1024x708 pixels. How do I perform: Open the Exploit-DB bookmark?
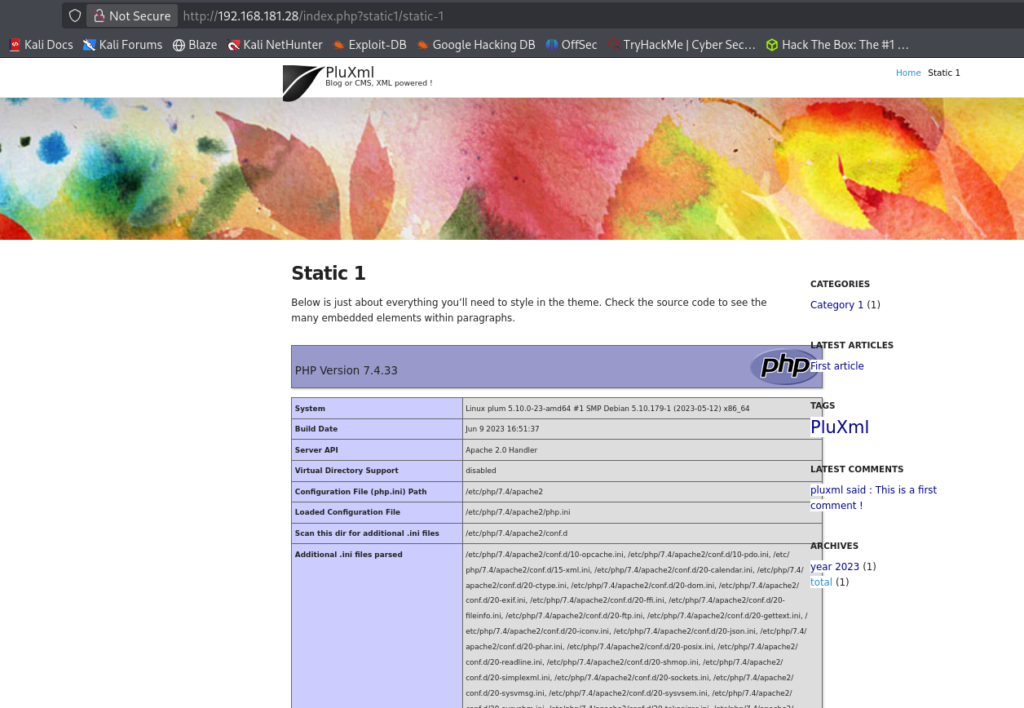click(x=370, y=45)
